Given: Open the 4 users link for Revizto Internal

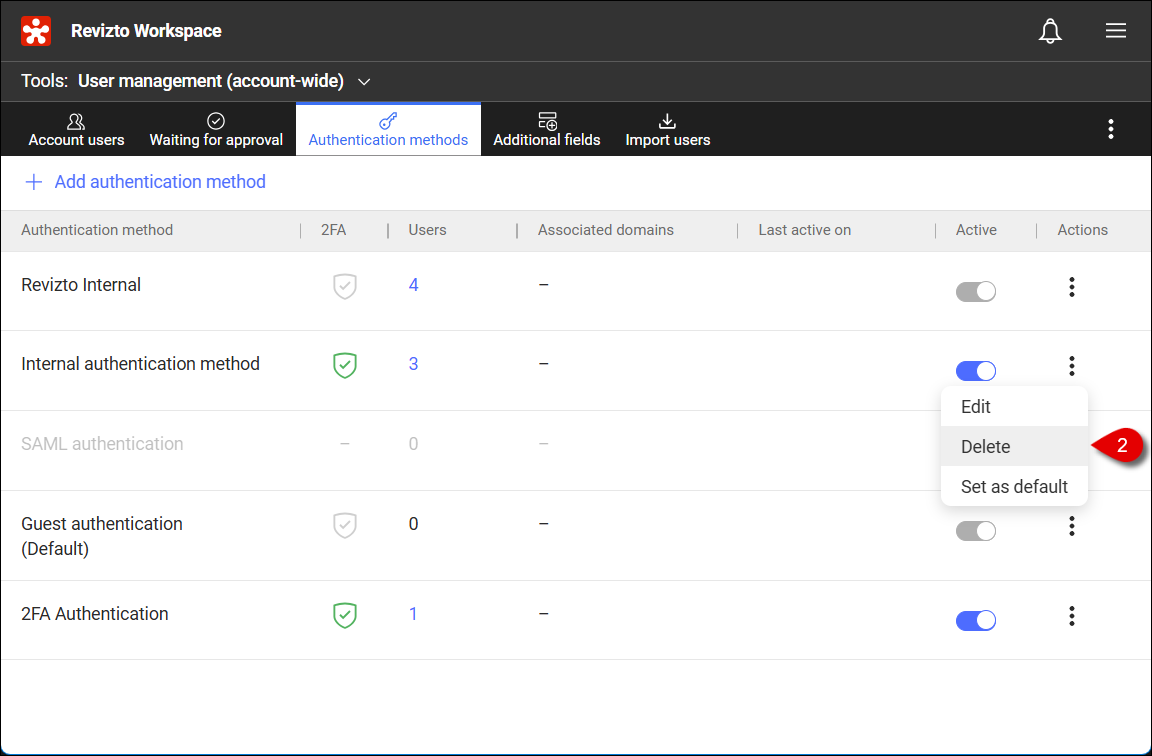Looking at the screenshot, I should [x=413, y=285].
